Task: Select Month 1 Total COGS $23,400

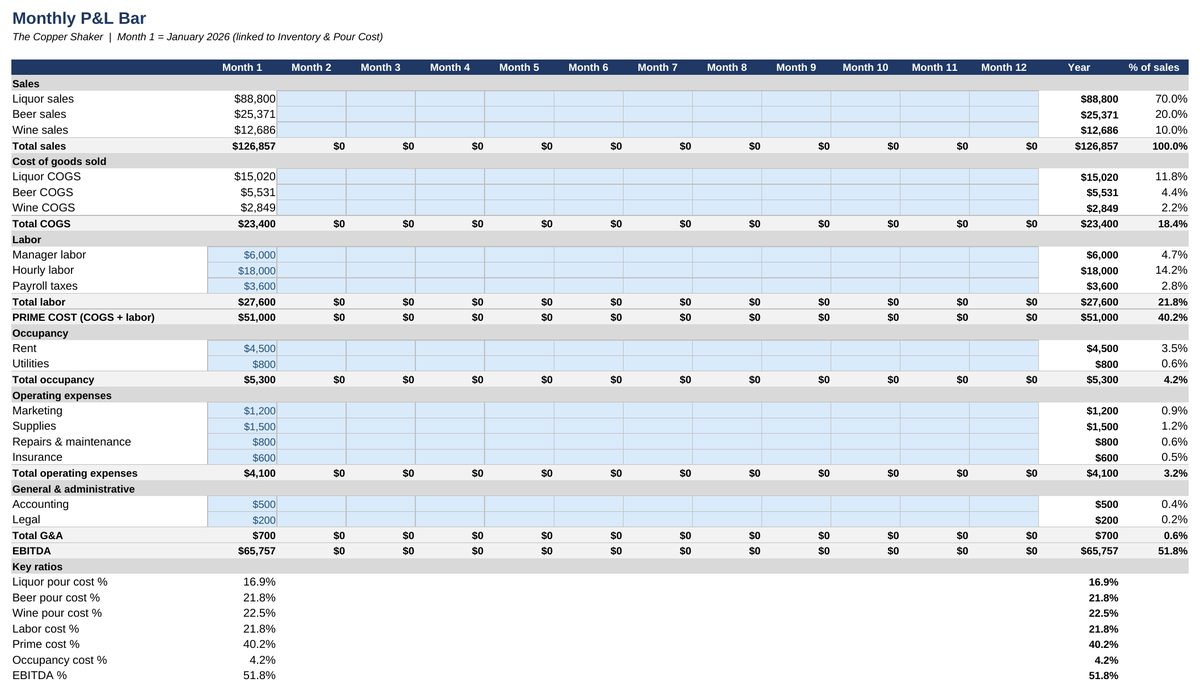Action: pos(242,224)
